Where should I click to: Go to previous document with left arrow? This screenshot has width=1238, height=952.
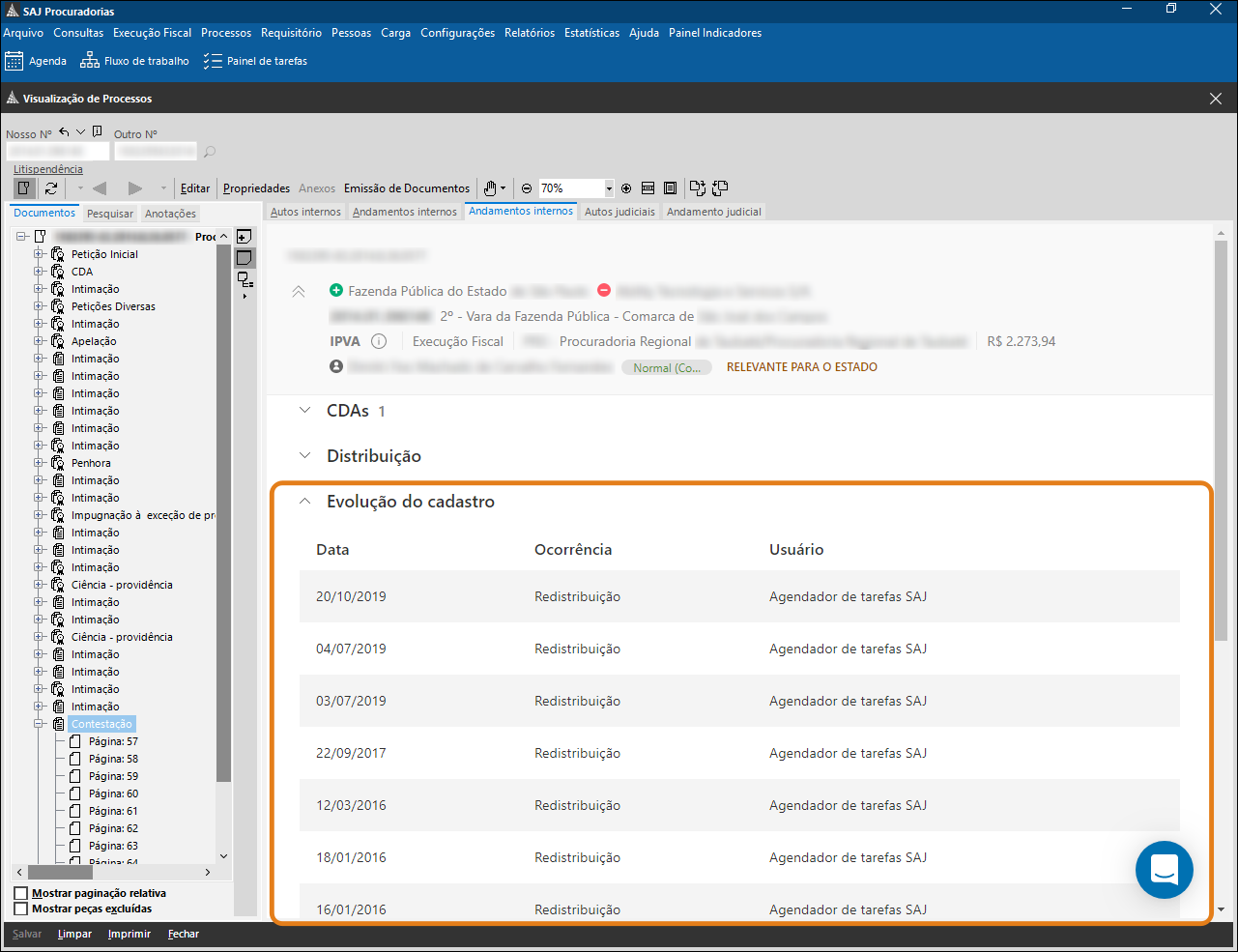(99, 188)
